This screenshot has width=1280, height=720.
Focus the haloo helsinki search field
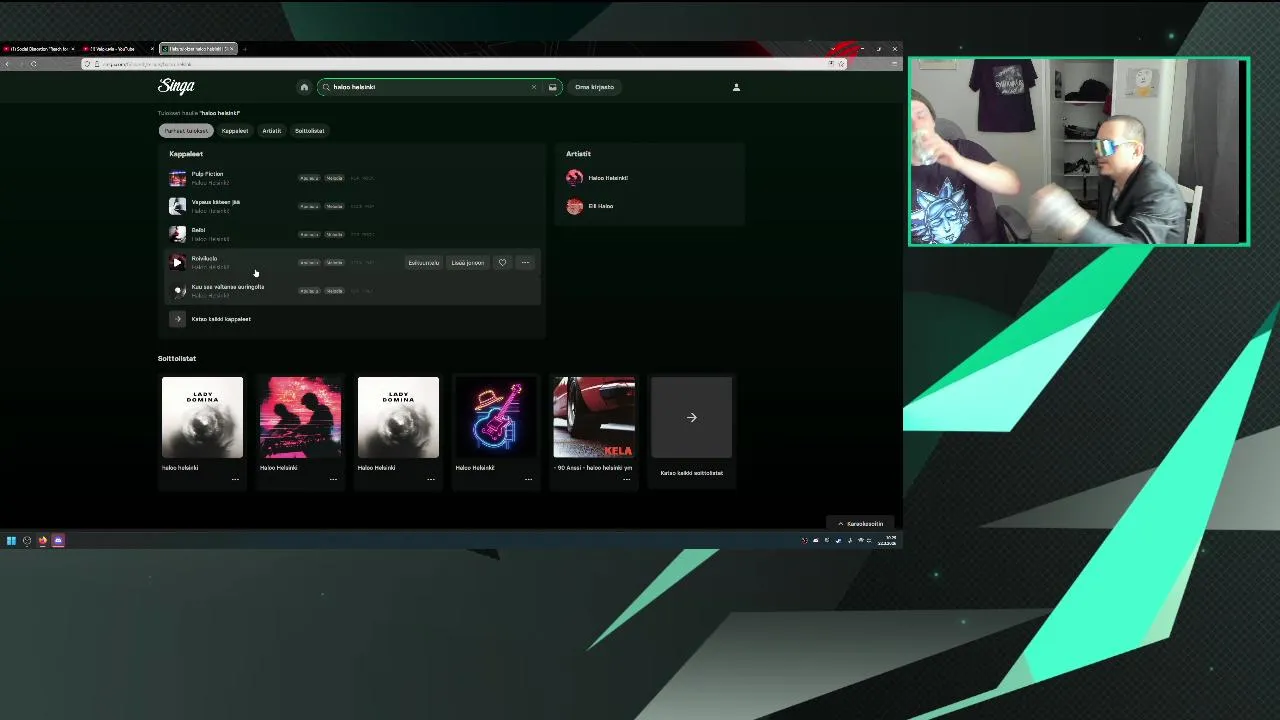(x=430, y=87)
